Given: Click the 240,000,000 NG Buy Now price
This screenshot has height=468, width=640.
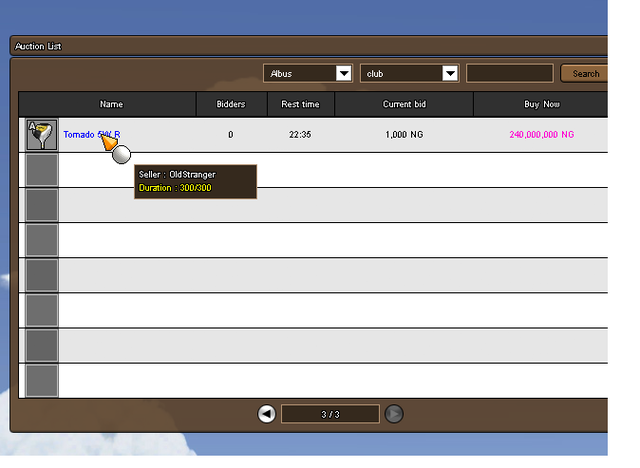Looking at the screenshot, I should click(x=541, y=134).
